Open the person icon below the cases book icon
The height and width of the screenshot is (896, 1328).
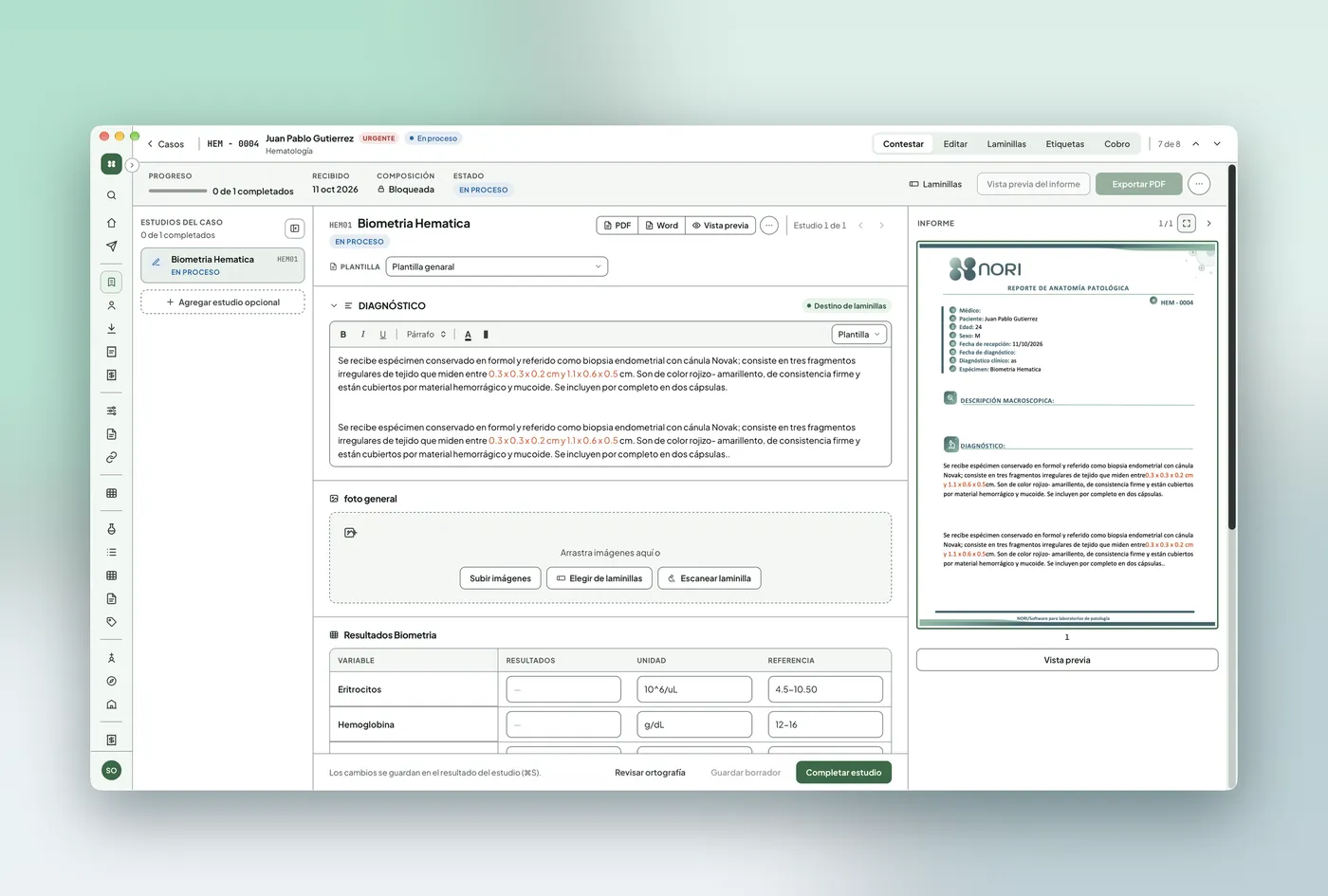111,305
